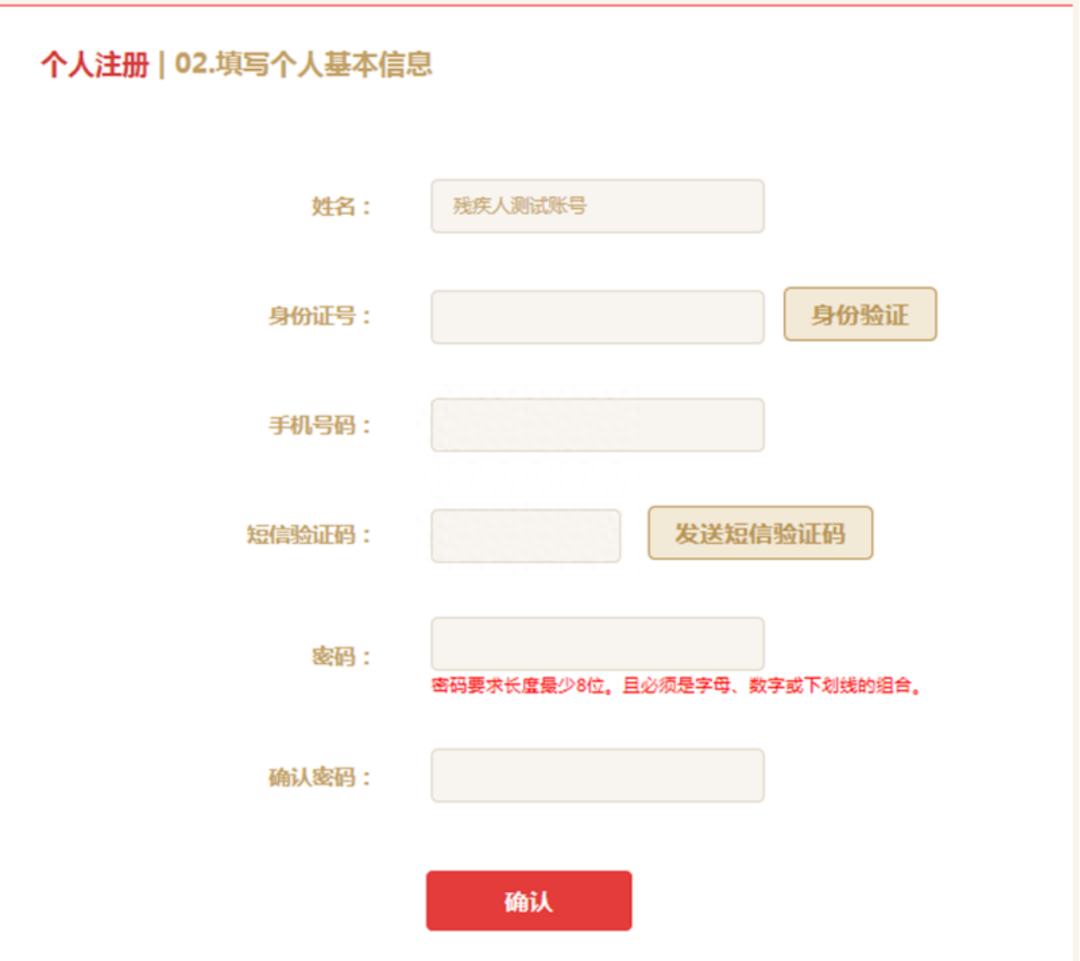
Task: Click the 短信验证码 SMS code input box
Action: (x=525, y=535)
